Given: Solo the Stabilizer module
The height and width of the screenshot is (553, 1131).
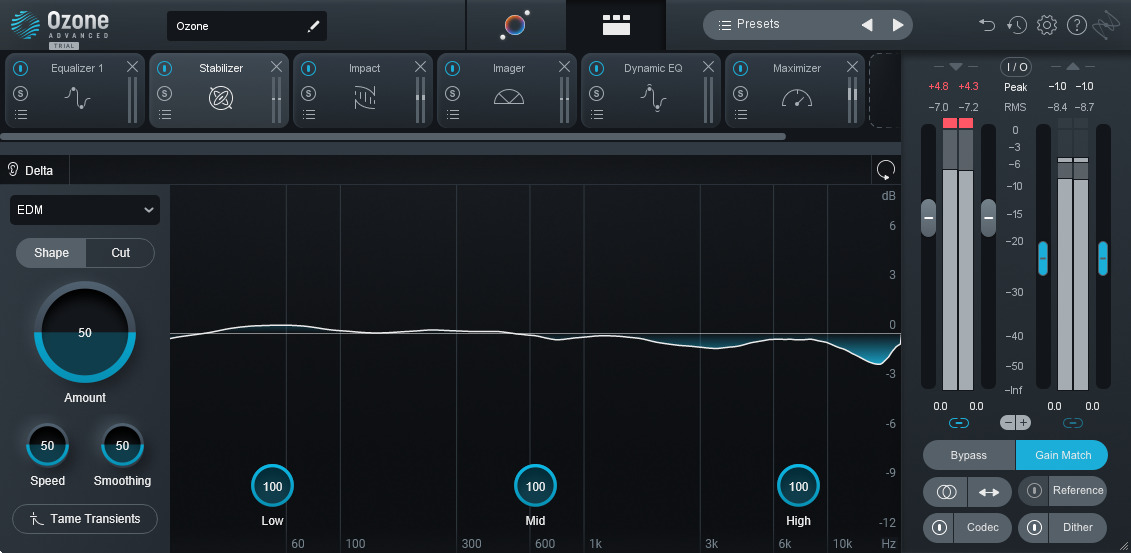Looking at the screenshot, I should [x=165, y=93].
